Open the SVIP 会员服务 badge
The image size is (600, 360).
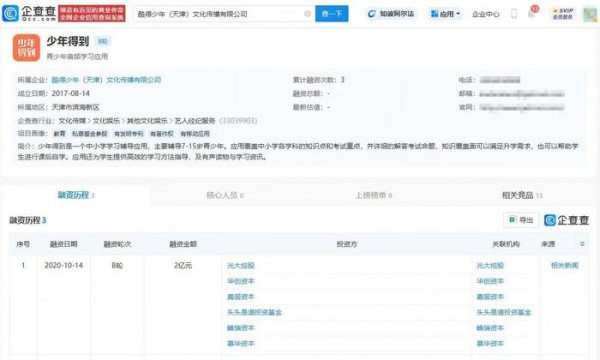click(x=563, y=14)
